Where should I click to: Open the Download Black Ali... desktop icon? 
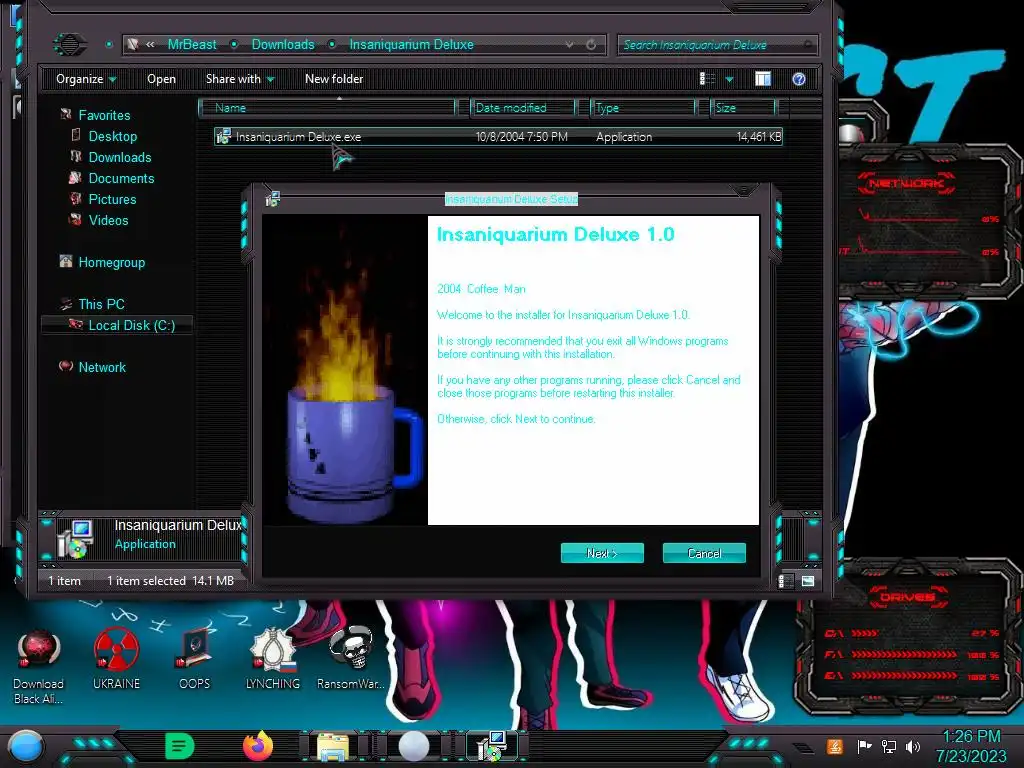click(39, 667)
